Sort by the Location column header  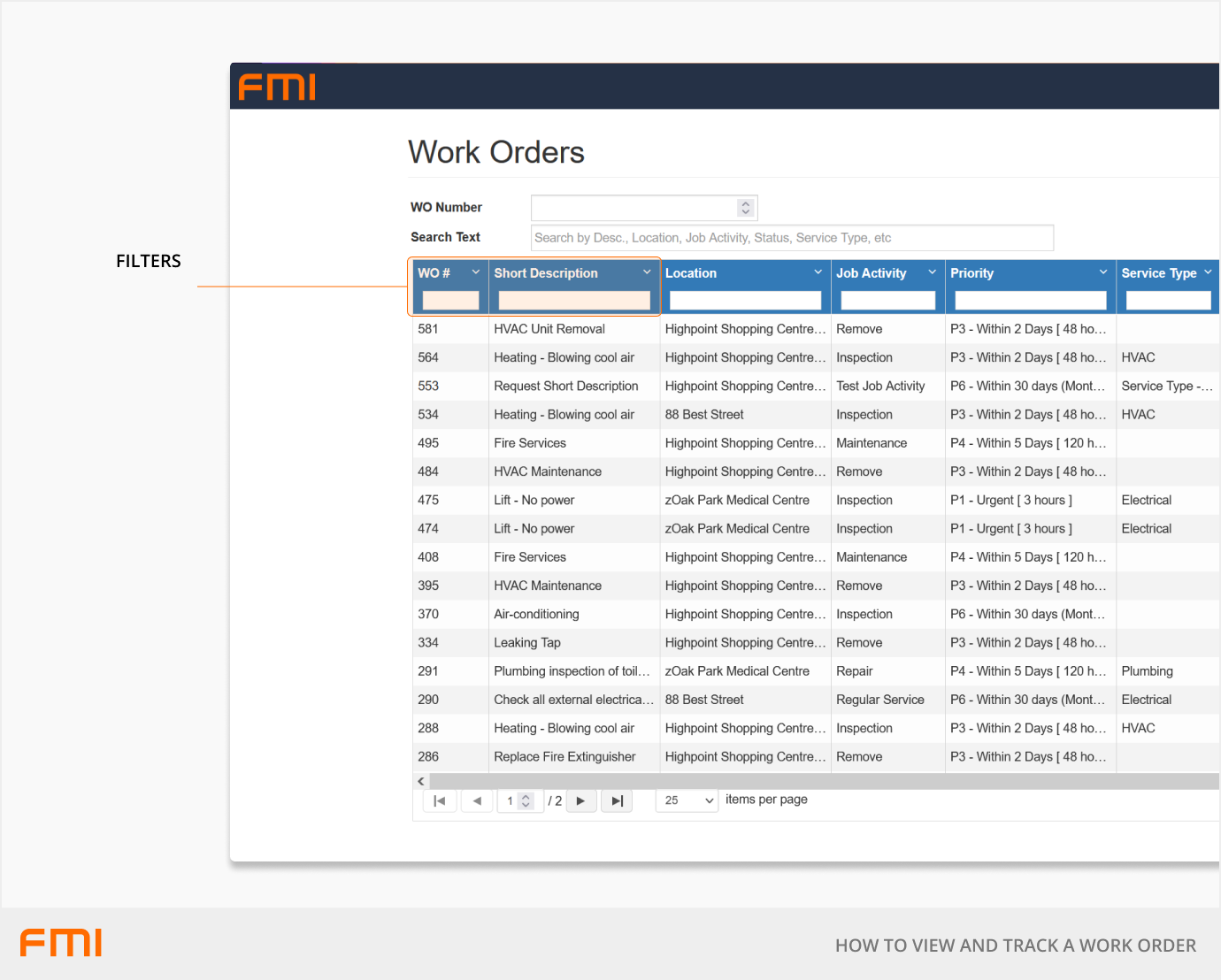pos(691,273)
